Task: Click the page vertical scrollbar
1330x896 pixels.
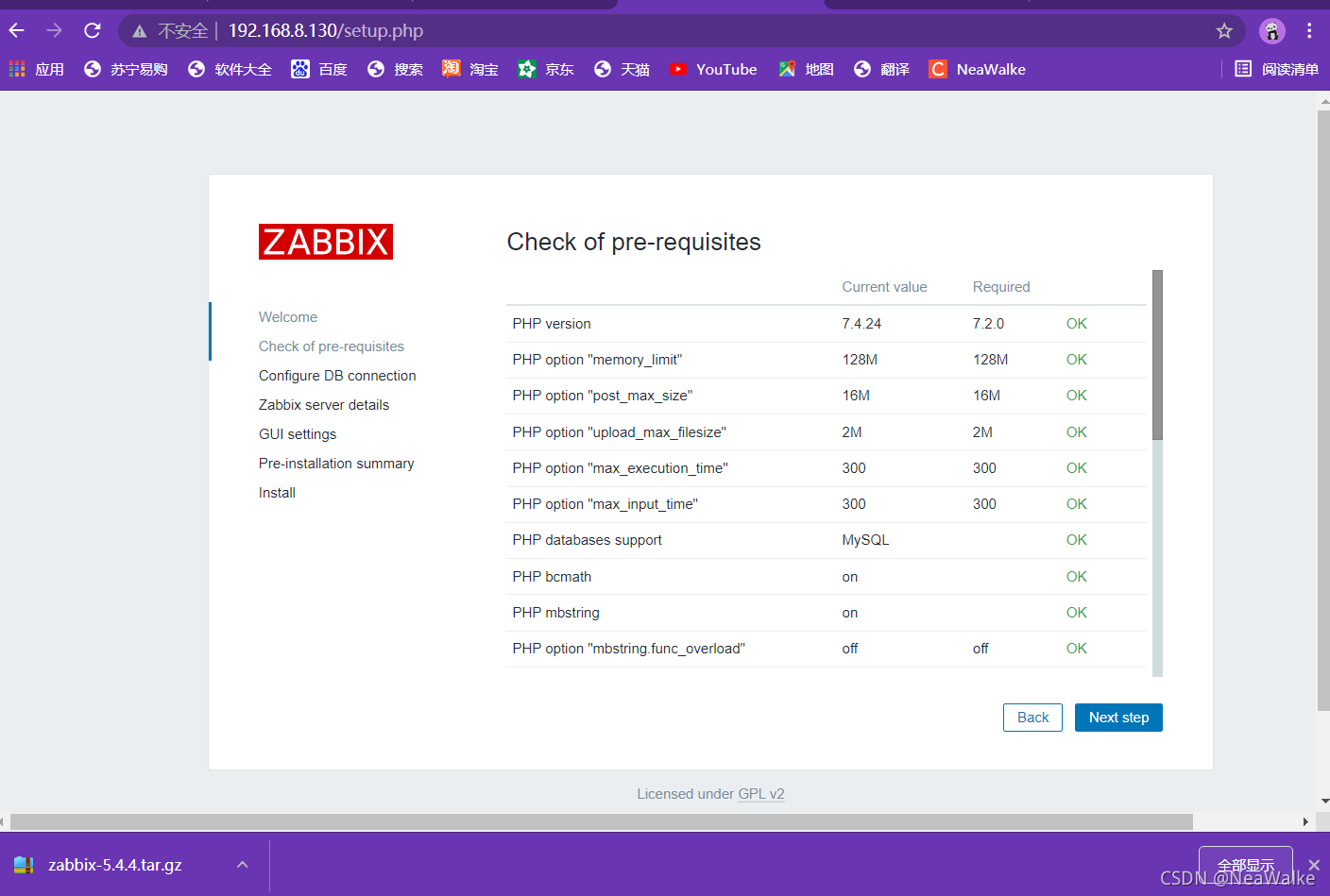Action: point(1323,411)
